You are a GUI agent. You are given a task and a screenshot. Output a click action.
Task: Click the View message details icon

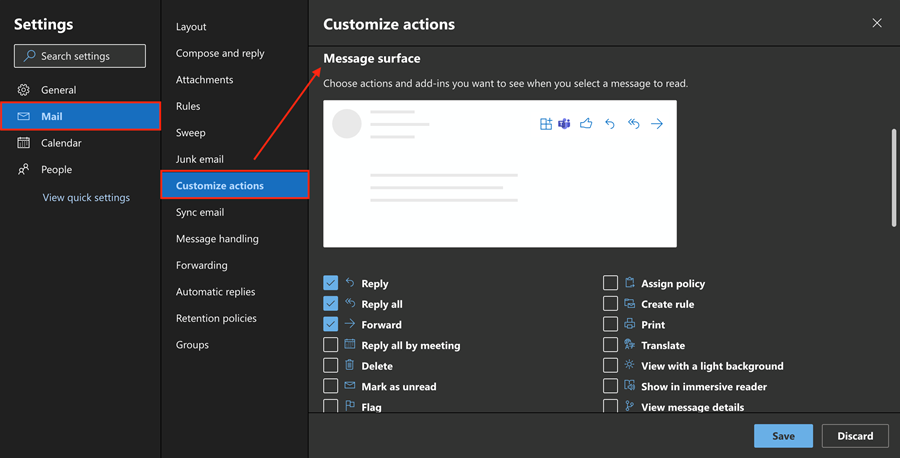(x=630, y=406)
